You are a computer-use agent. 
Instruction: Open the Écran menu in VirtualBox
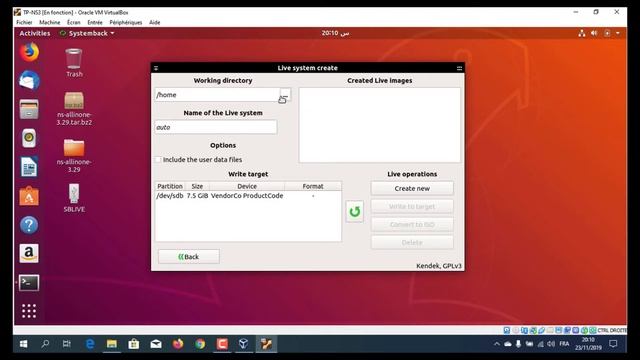(74, 22)
